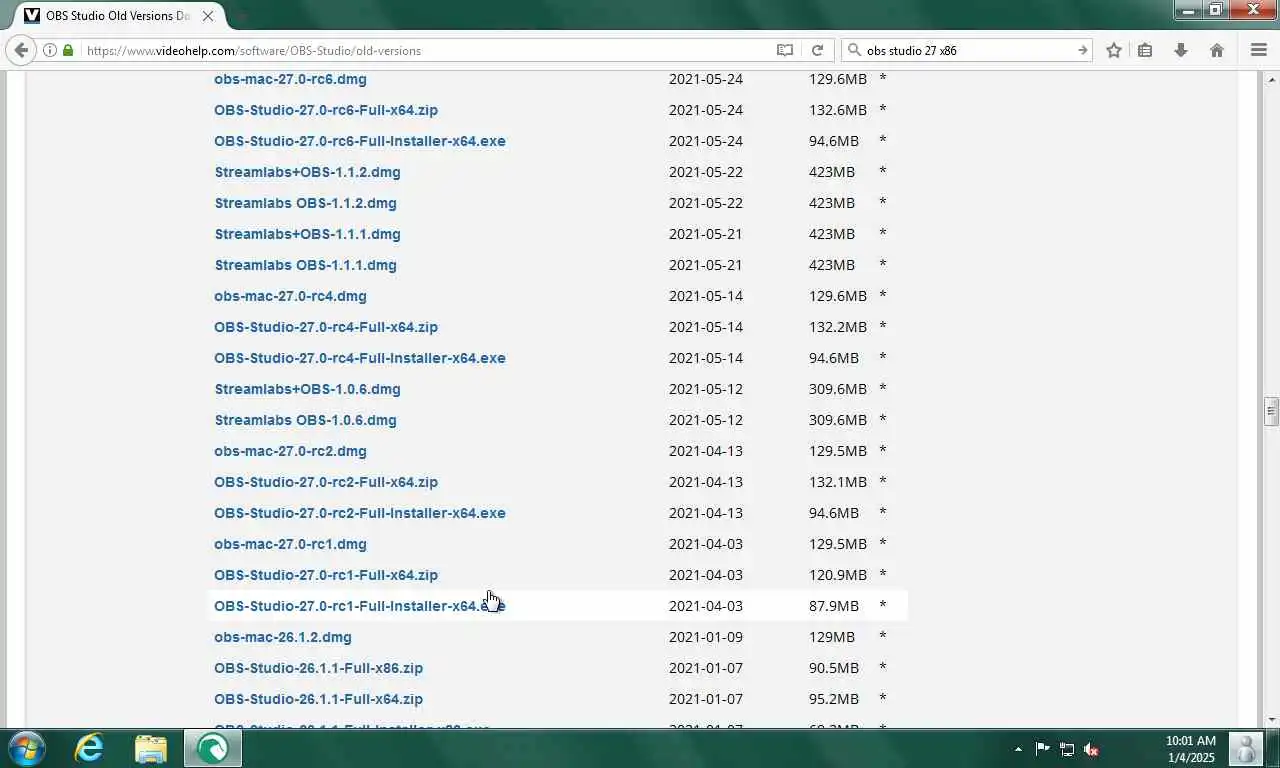Download OBS-Studio-26.1.1-Full-x64.zip
1280x768 pixels.
(318, 699)
